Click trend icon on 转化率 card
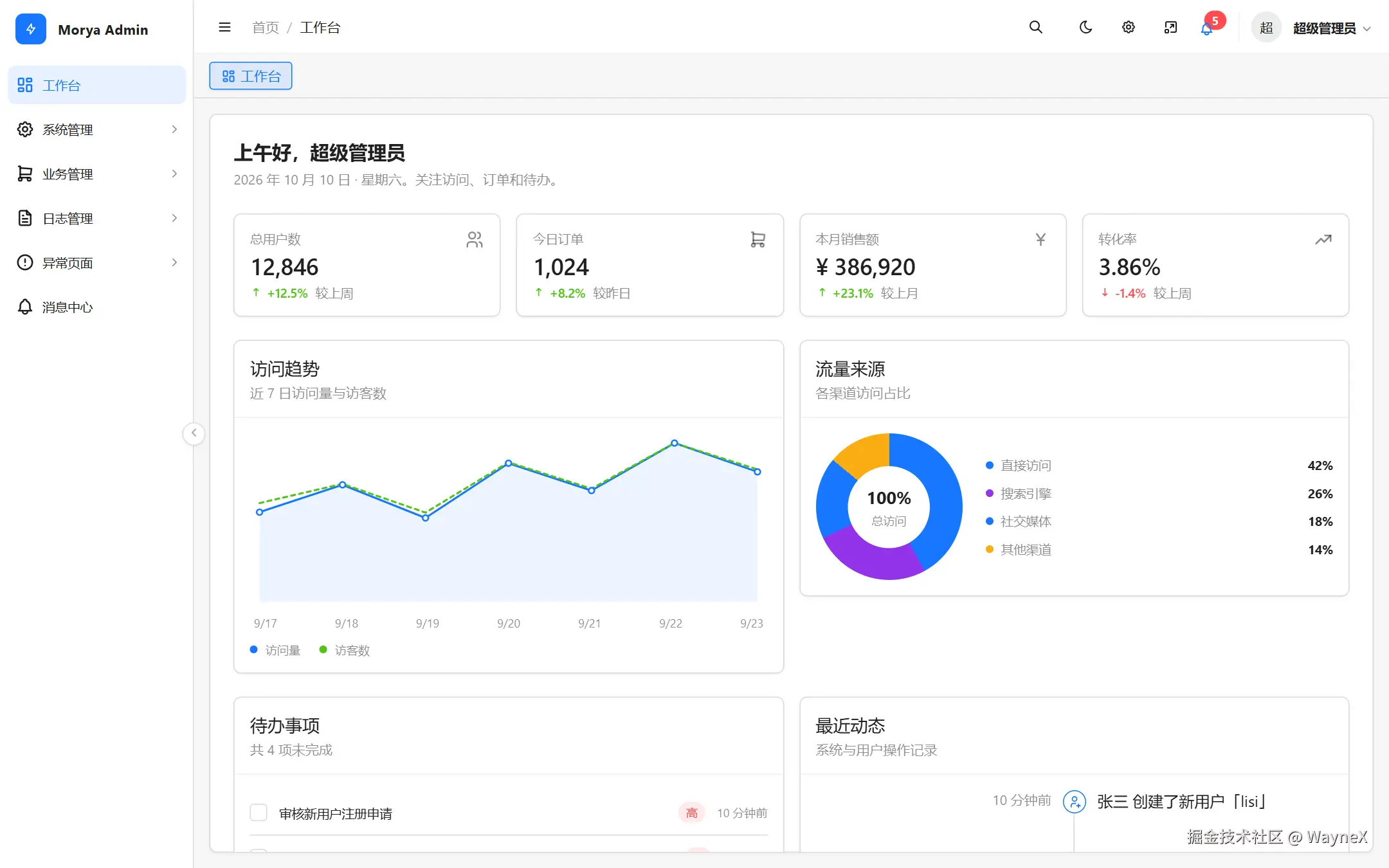 coord(1323,240)
